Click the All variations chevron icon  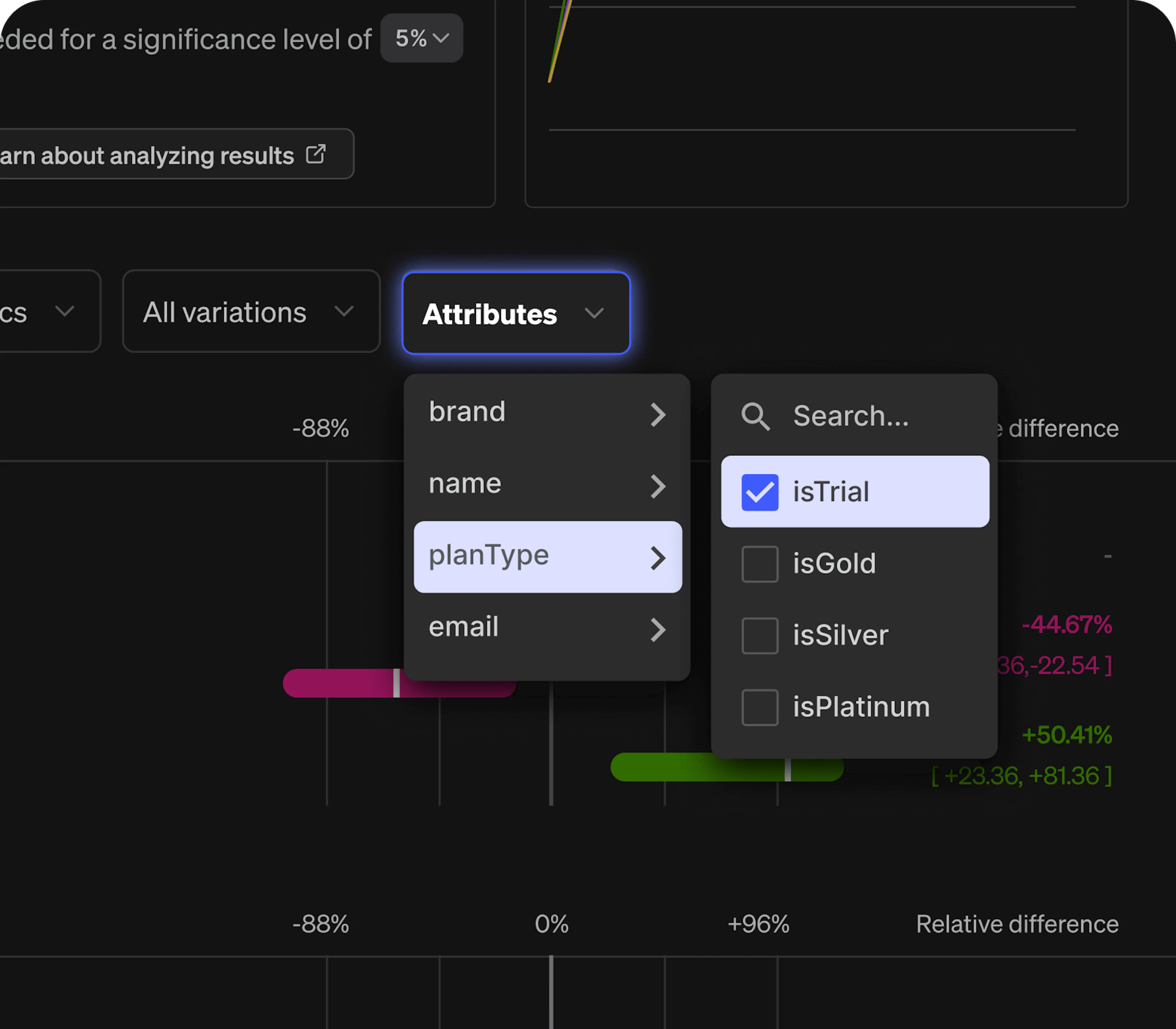tap(344, 311)
